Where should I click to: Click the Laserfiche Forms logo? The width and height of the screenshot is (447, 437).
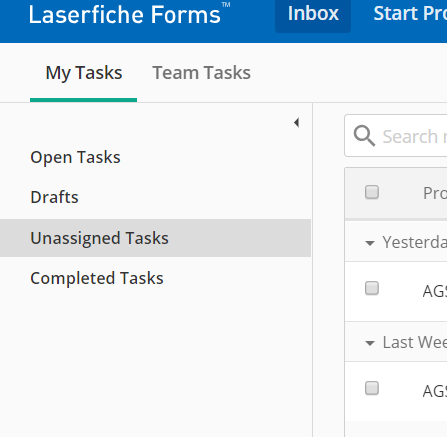click(129, 14)
